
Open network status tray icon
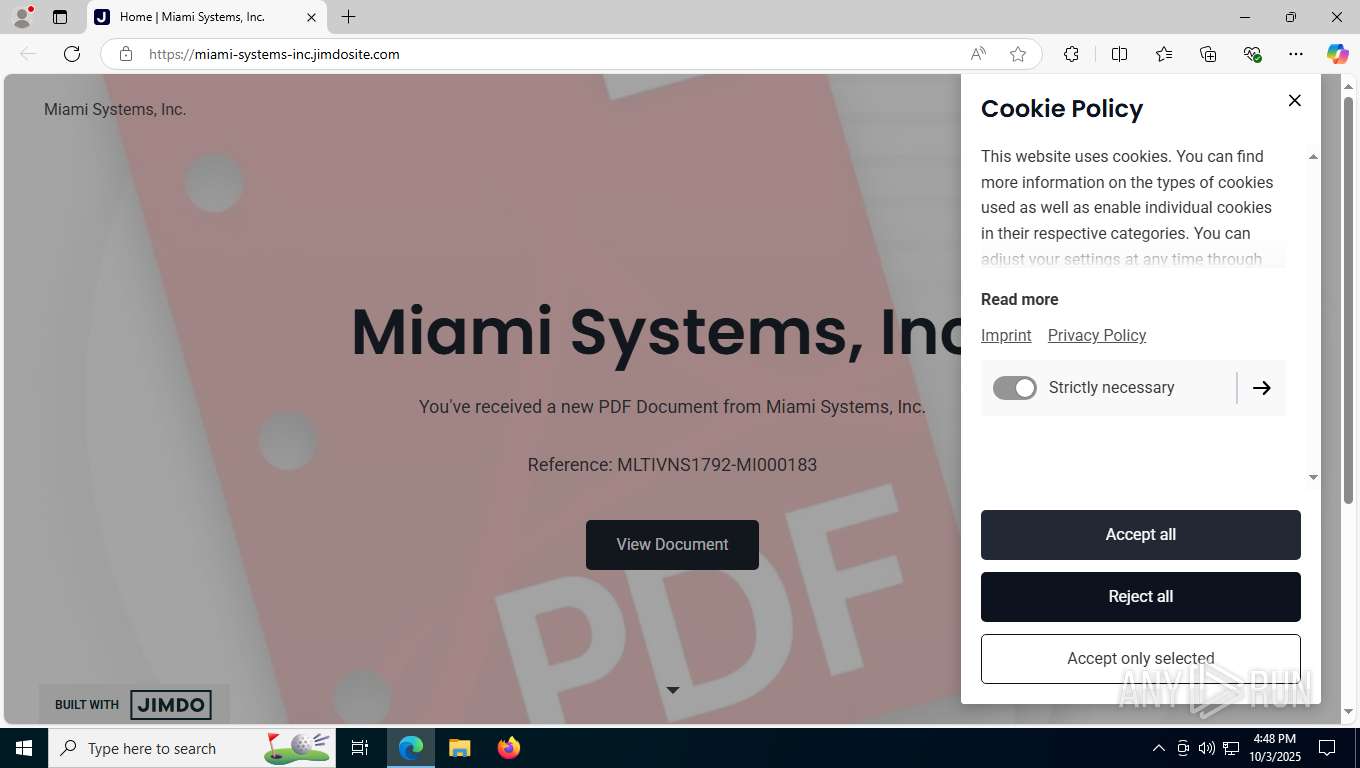click(1231, 748)
